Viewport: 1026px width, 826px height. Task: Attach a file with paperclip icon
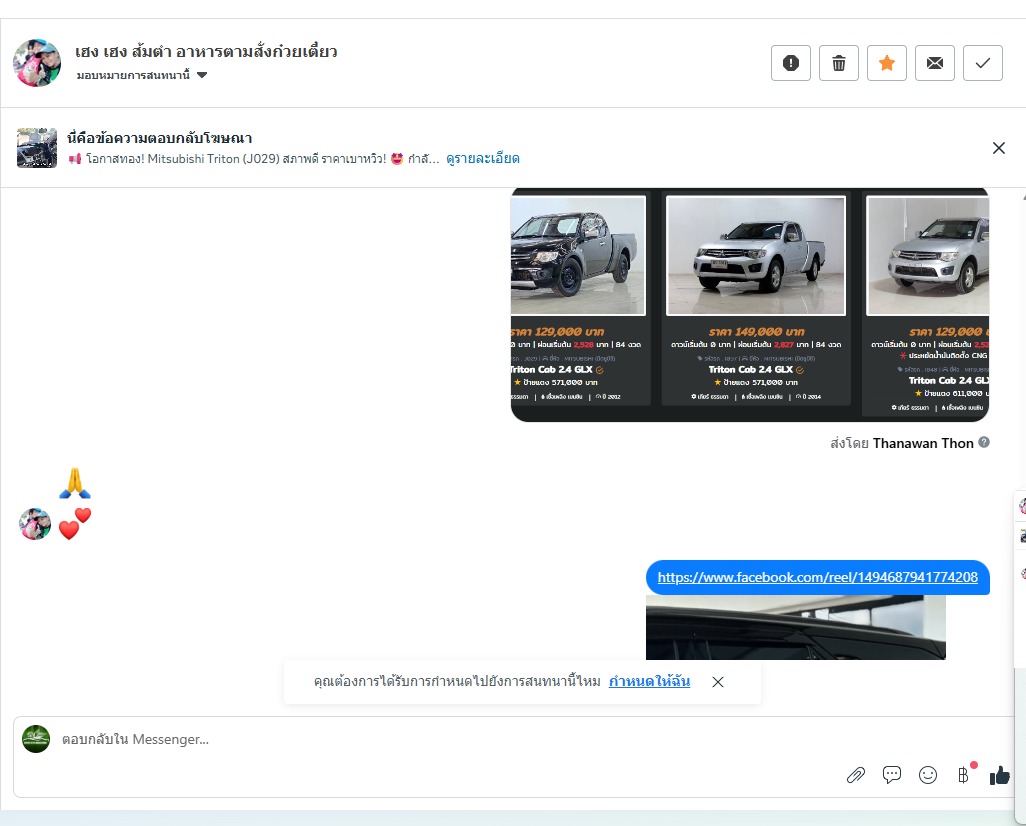click(856, 776)
